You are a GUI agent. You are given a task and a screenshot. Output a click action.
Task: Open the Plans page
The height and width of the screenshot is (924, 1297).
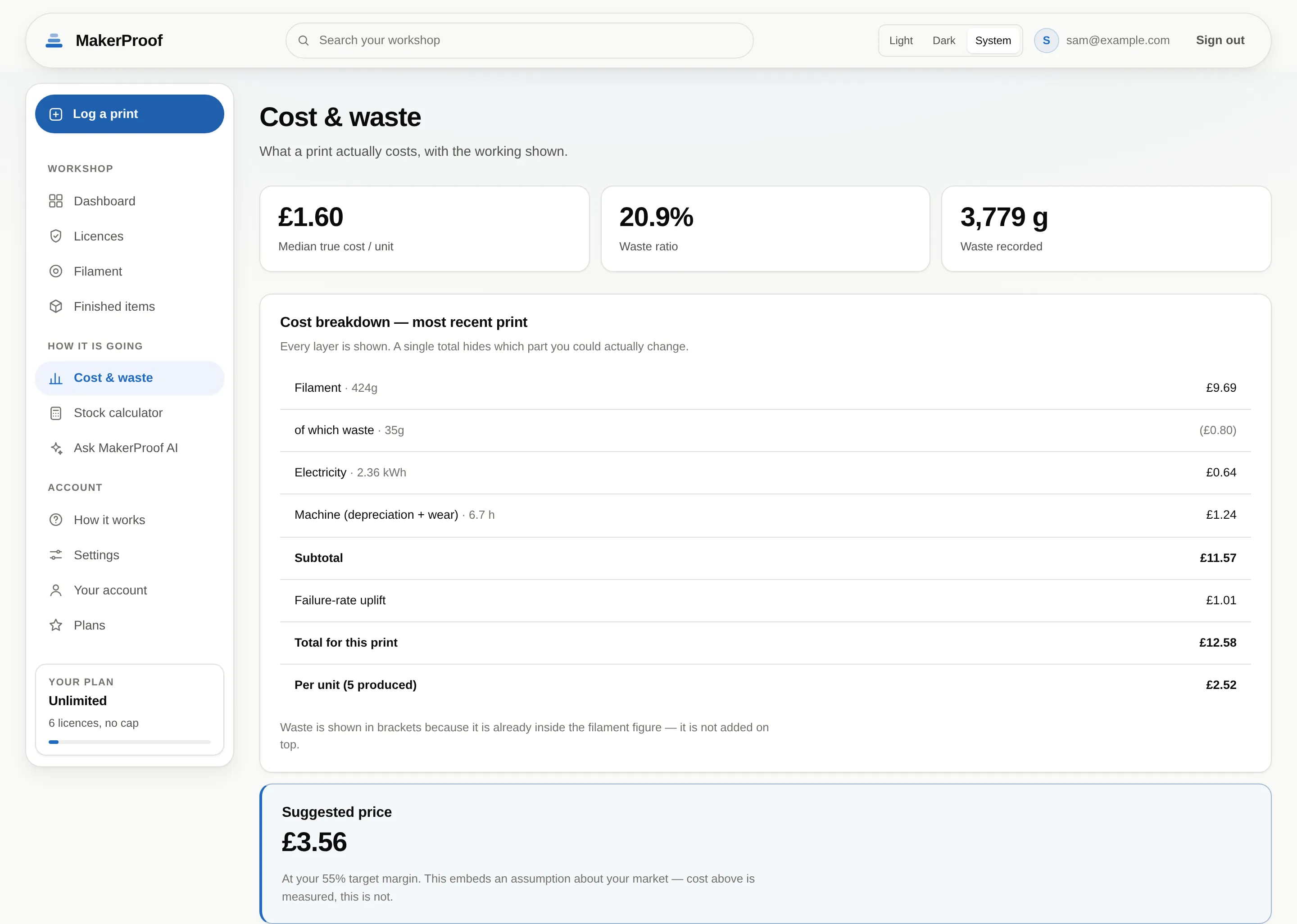pos(130,625)
